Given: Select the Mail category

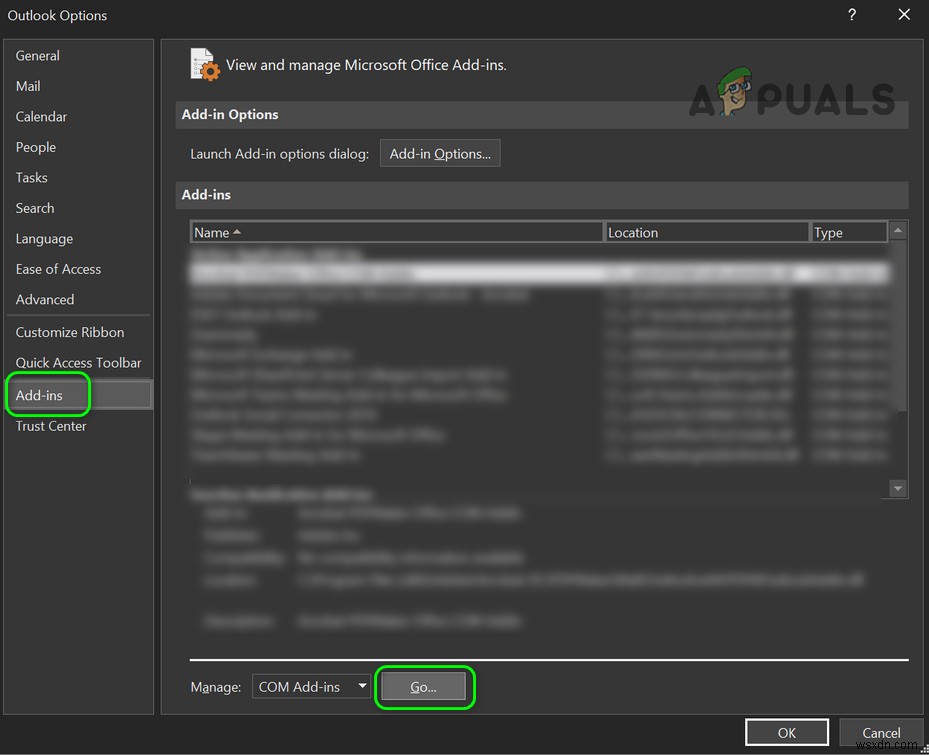Looking at the screenshot, I should [x=28, y=87].
